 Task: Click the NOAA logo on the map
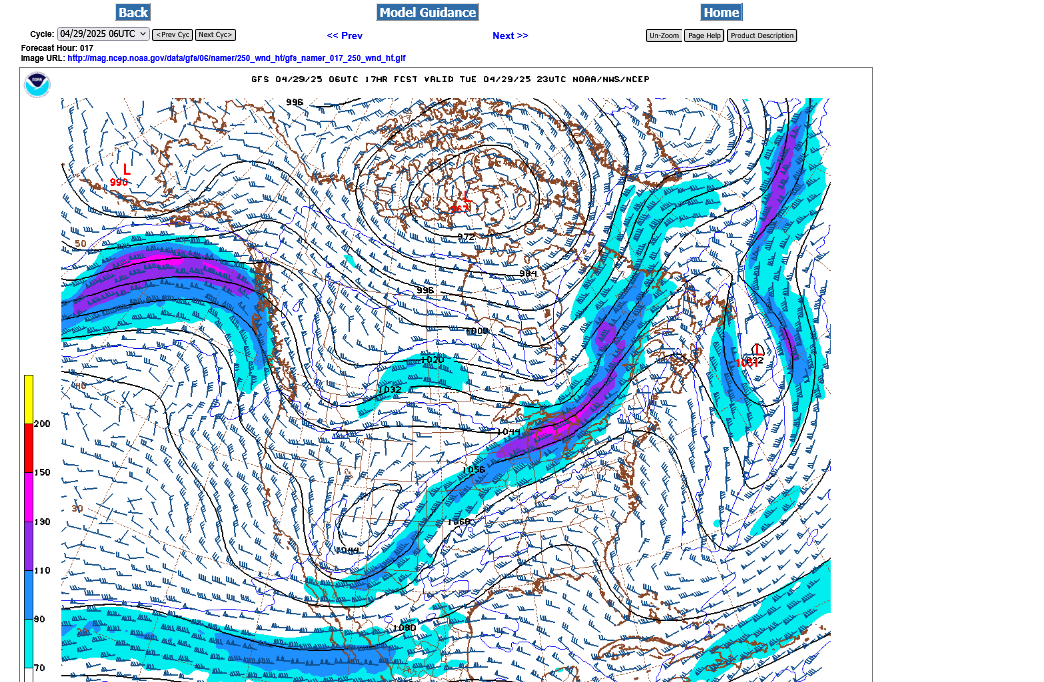coord(37,85)
